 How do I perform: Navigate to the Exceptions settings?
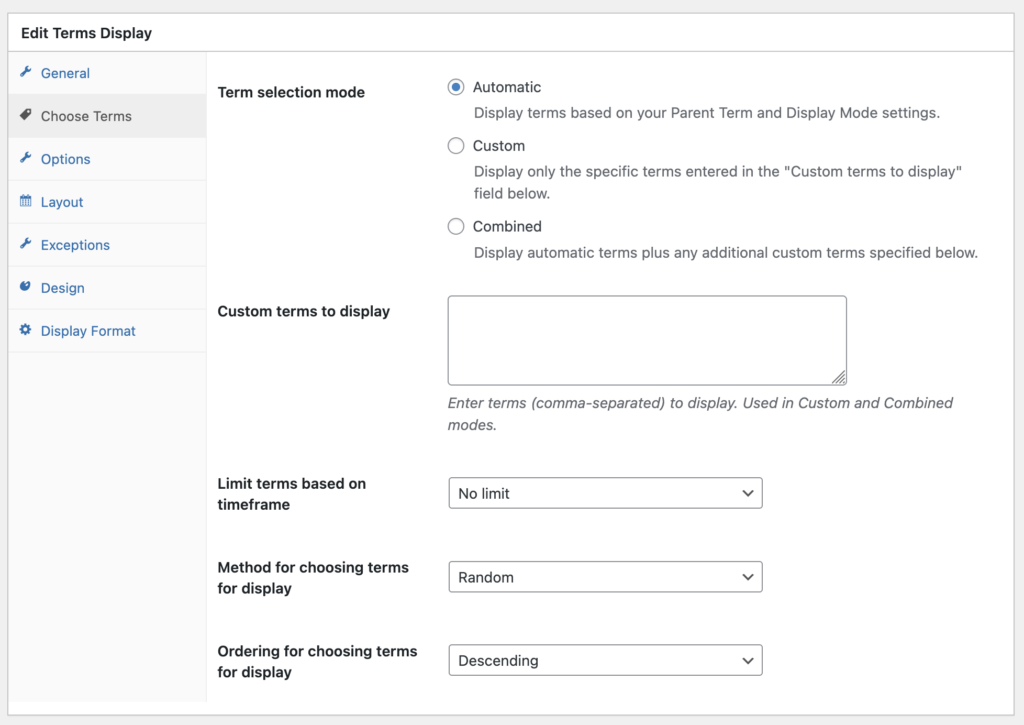click(x=73, y=245)
